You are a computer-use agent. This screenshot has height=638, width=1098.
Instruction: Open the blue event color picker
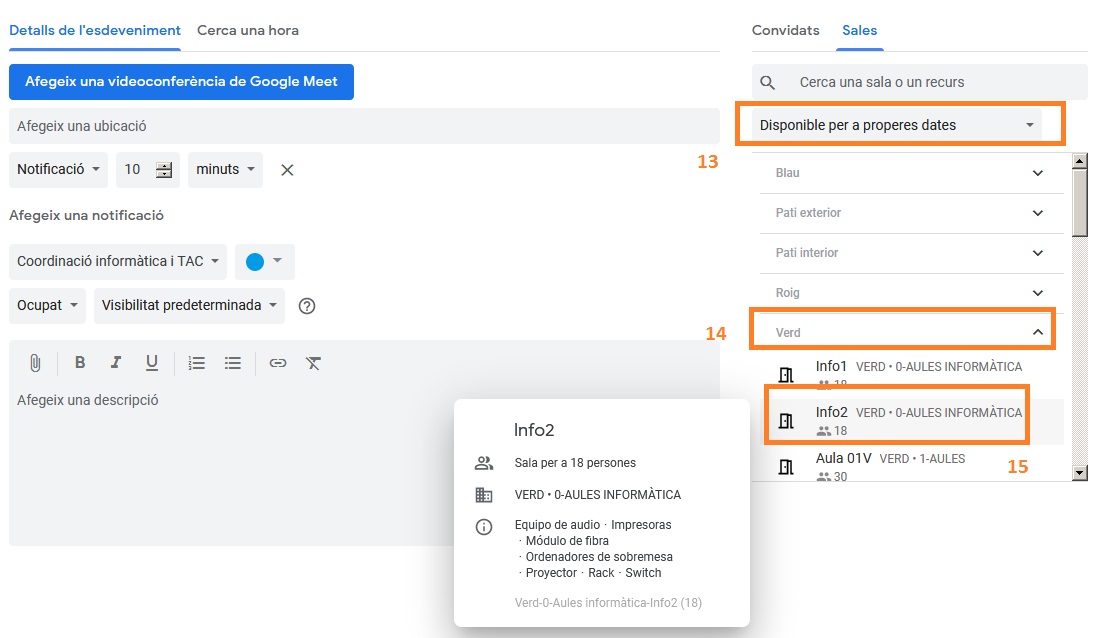click(x=264, y=261)
